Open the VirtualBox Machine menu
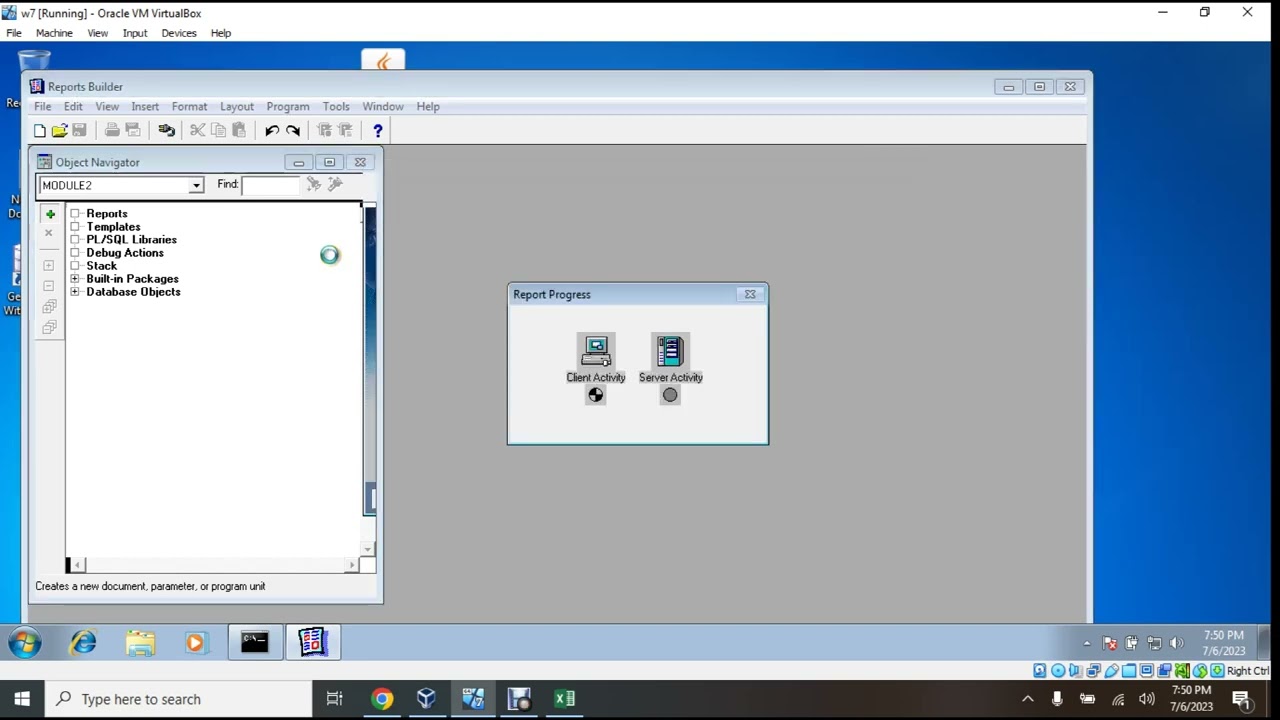This screenshot has width=1280, height=720. coord(54,33)
